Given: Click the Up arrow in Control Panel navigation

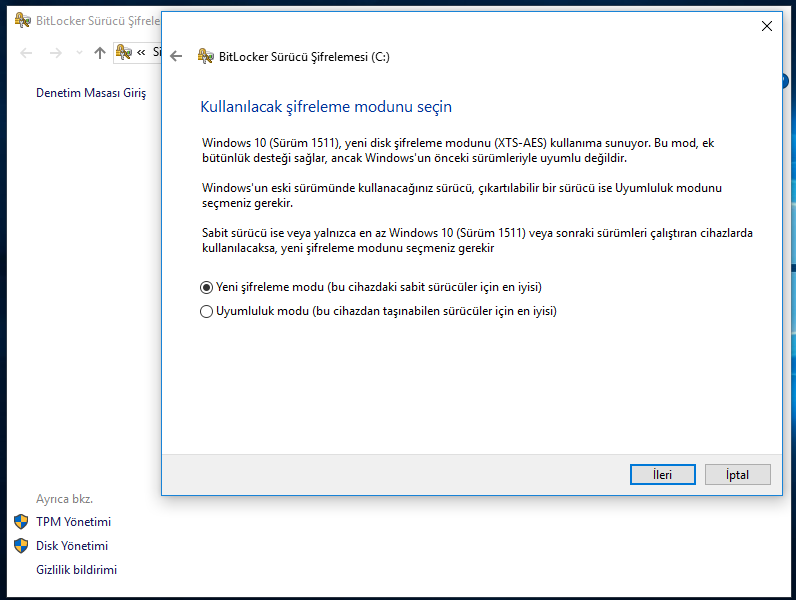Looking at the screenshot, I should tap(99, 52).
